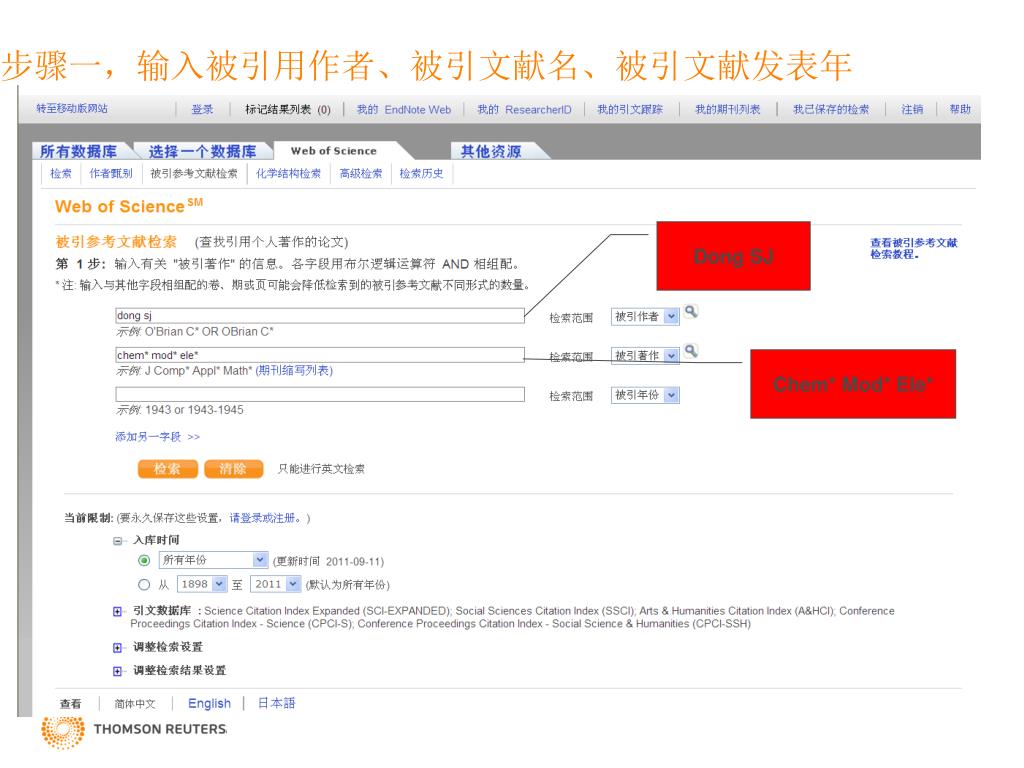Click the cited author field containing dong sj
The image size is (1024, 768).
click(320, 315)
